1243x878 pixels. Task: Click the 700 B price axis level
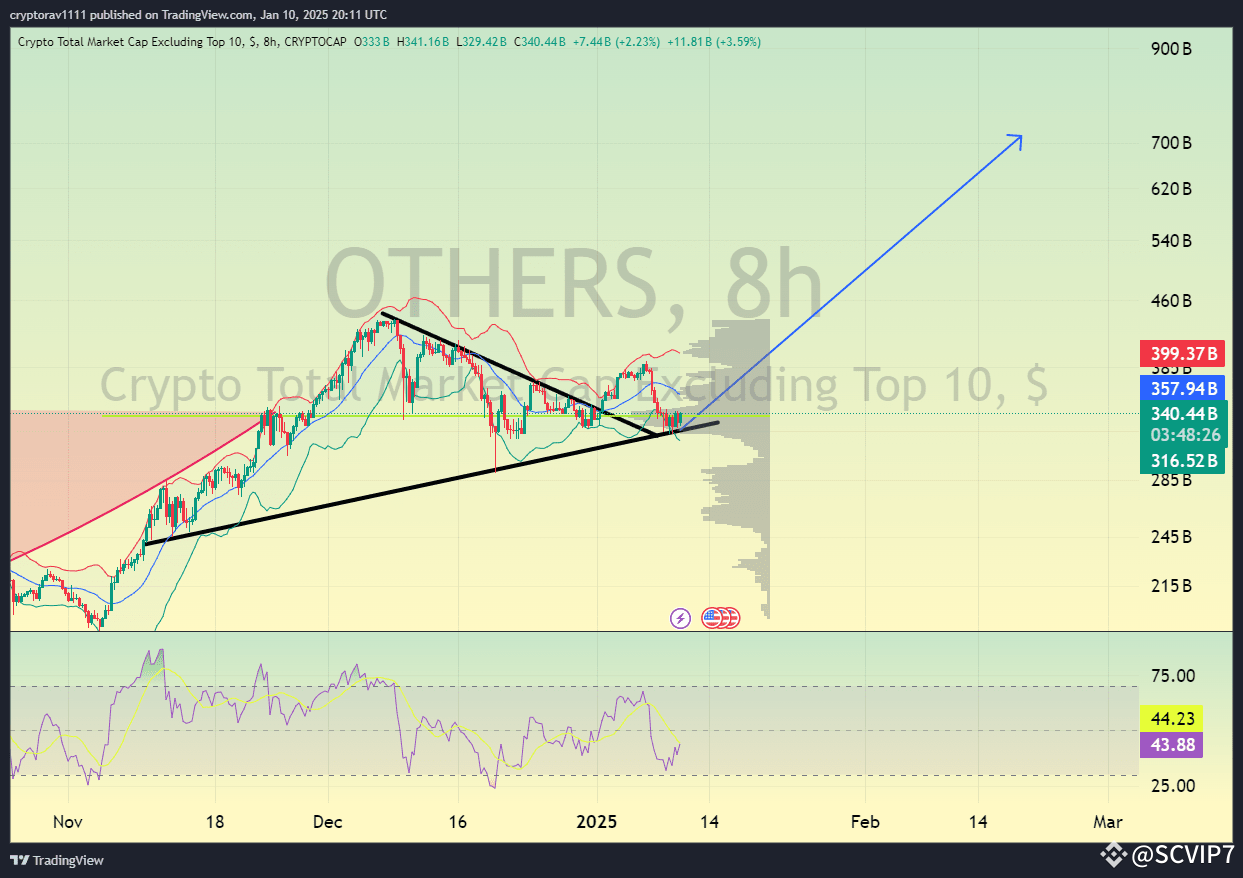pos(1171,143)
